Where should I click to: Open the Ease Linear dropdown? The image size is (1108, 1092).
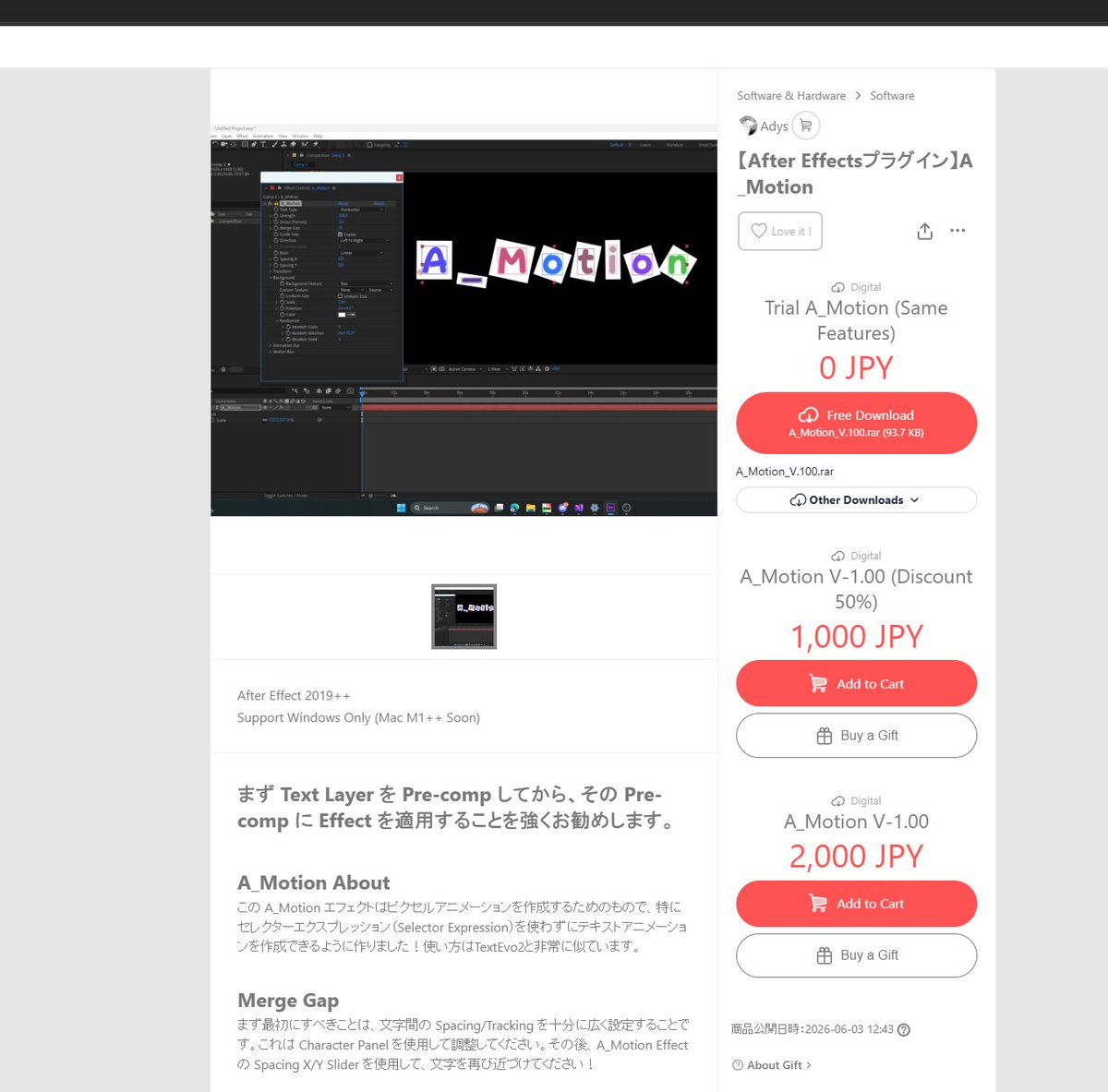point(361,253)
